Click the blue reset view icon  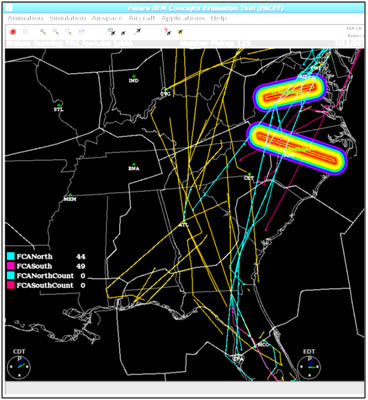click(x=81, y=32)
